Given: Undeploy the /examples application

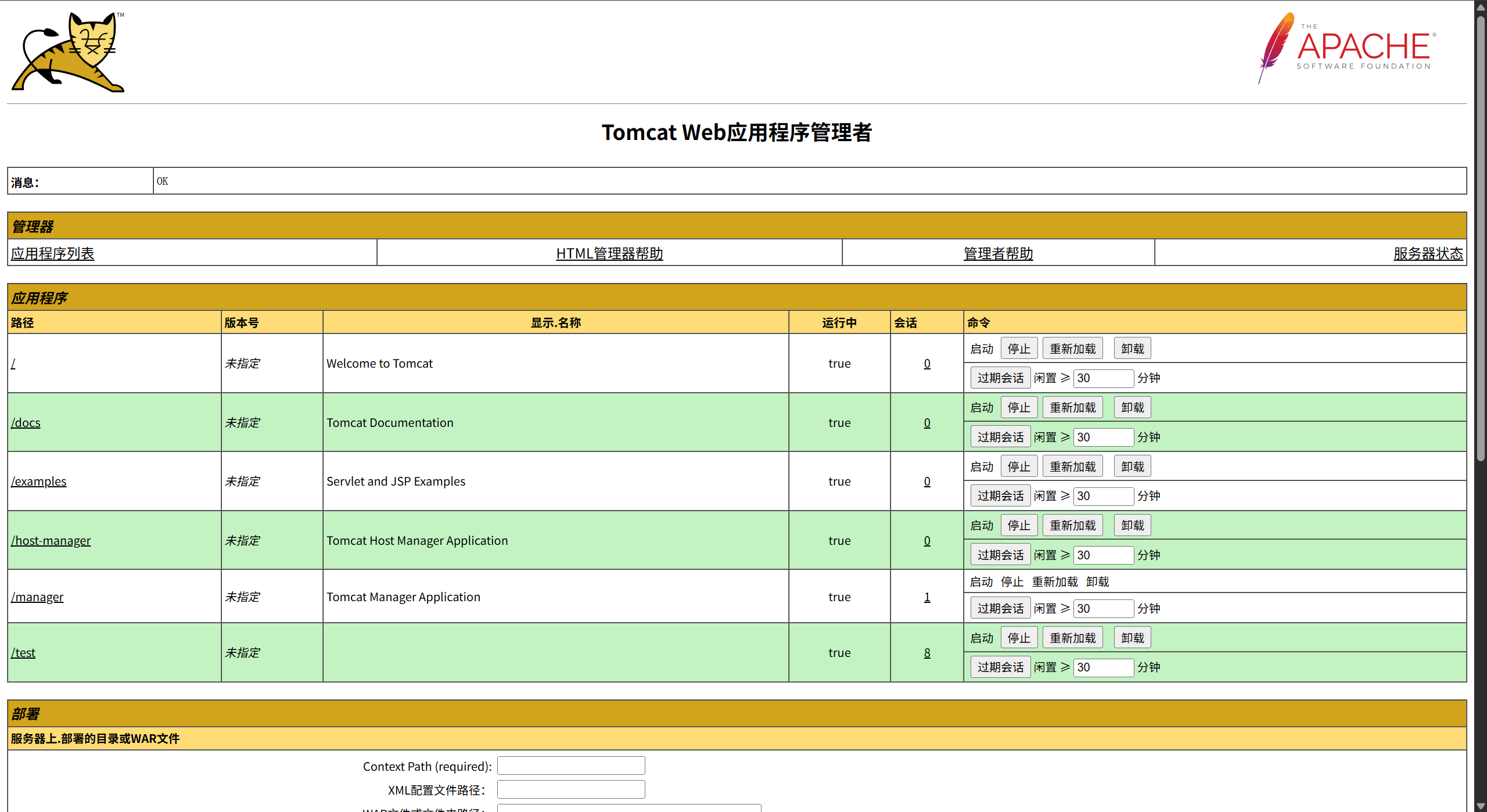Looking at the screenshot, I should click(x=1132, y=466).
